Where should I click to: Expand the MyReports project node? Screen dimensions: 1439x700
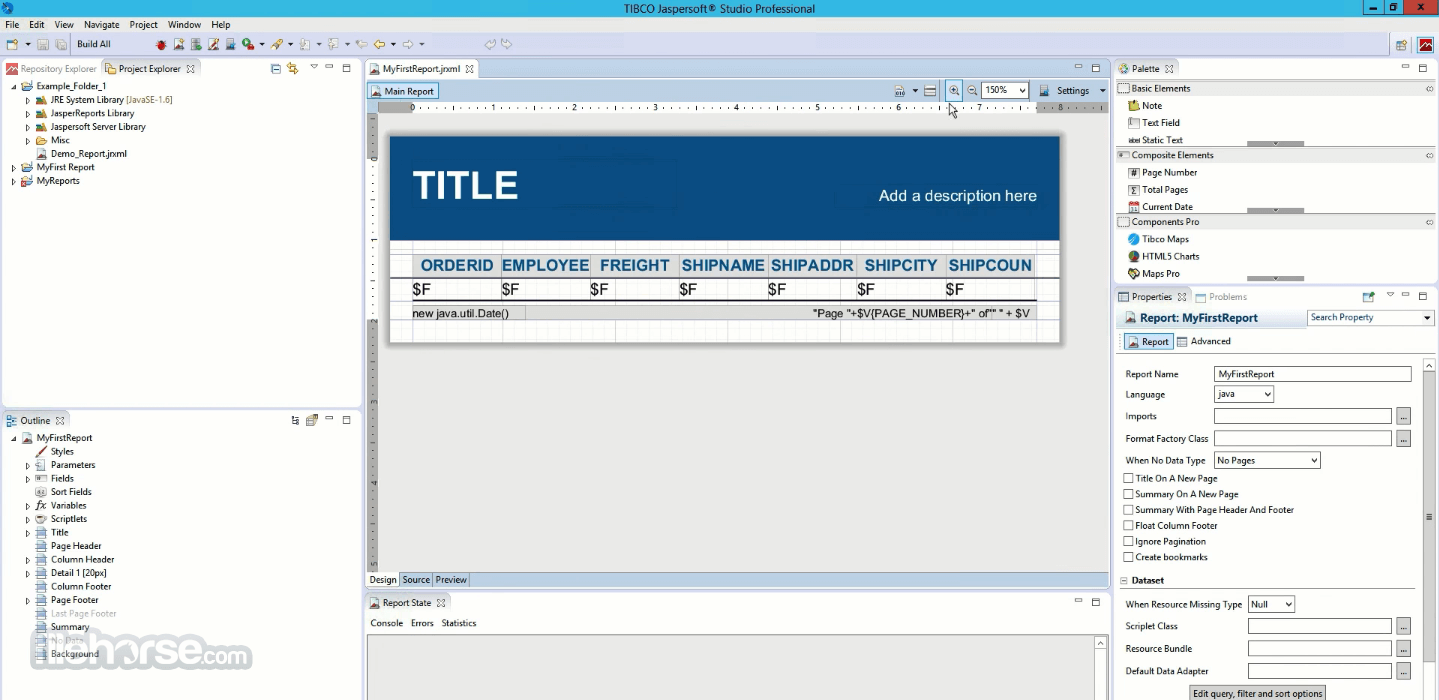tap(14, 181)
